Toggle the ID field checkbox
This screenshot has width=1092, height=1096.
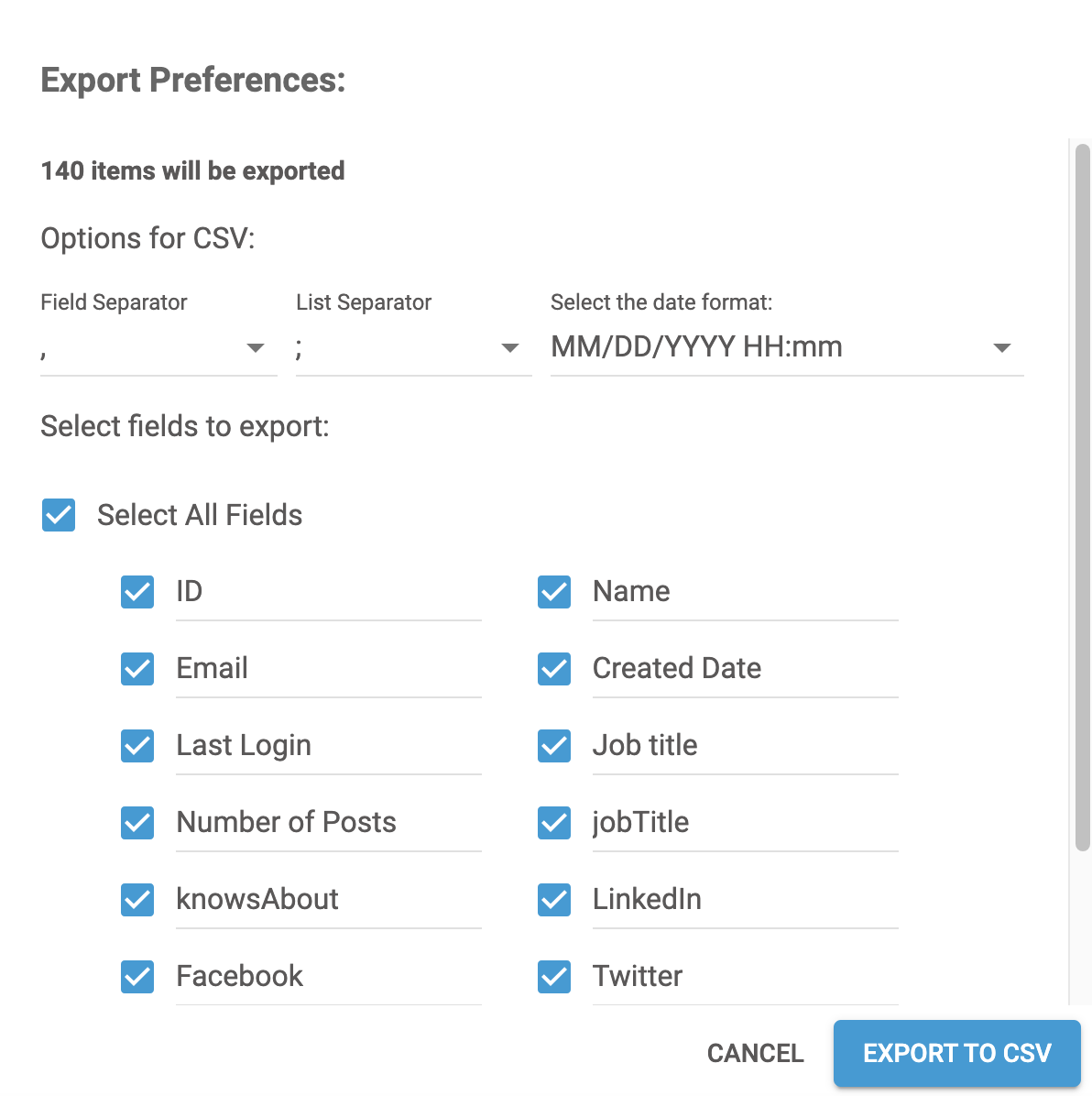point(137,592)
